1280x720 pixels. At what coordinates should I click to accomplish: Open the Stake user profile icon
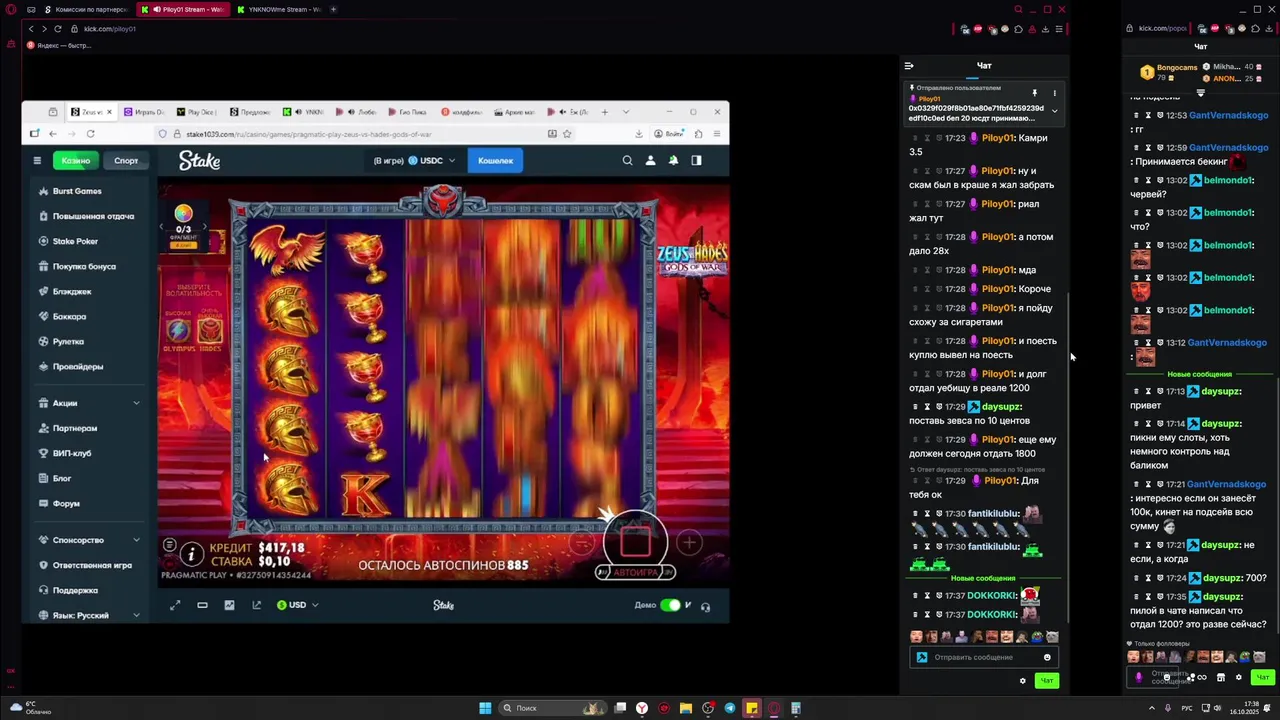[650, 160]
